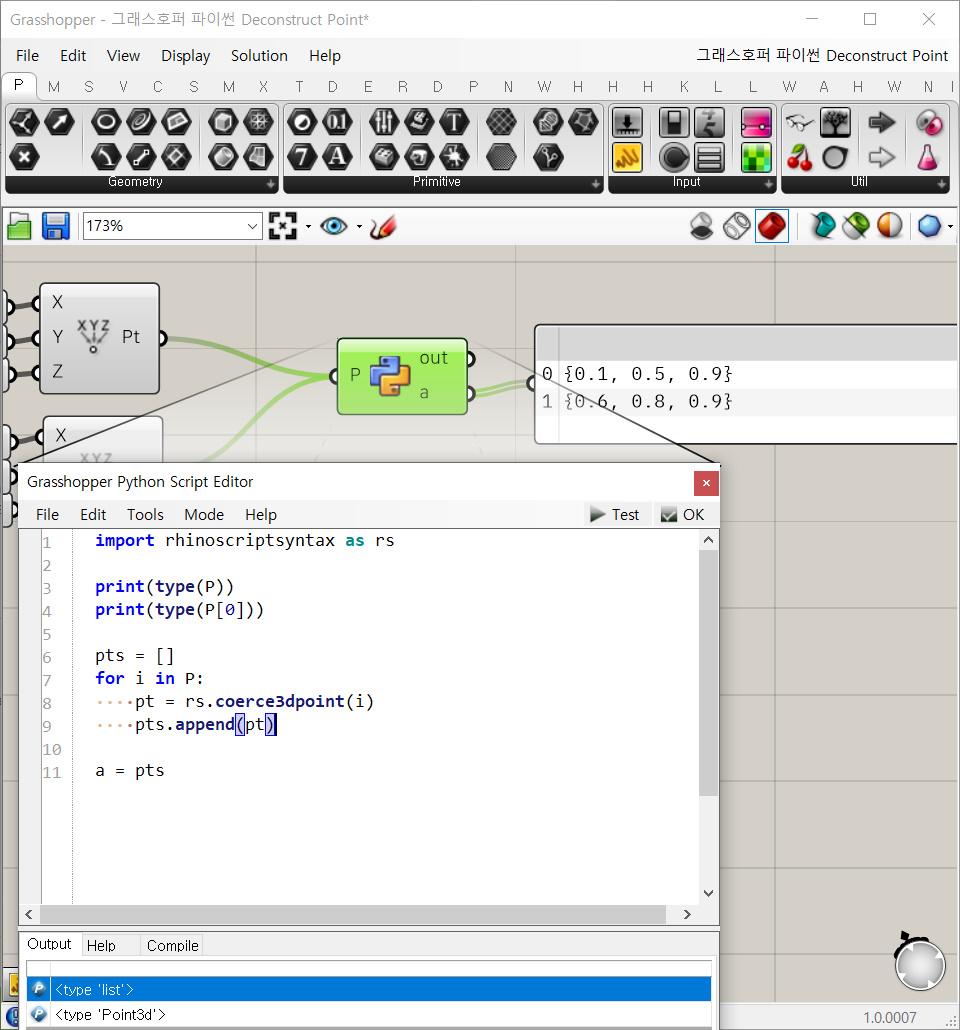Select the Number 0.1 parameter icon
This screenshot has width=960, height=1030.
pyautogui.click(x=336, y=122)
